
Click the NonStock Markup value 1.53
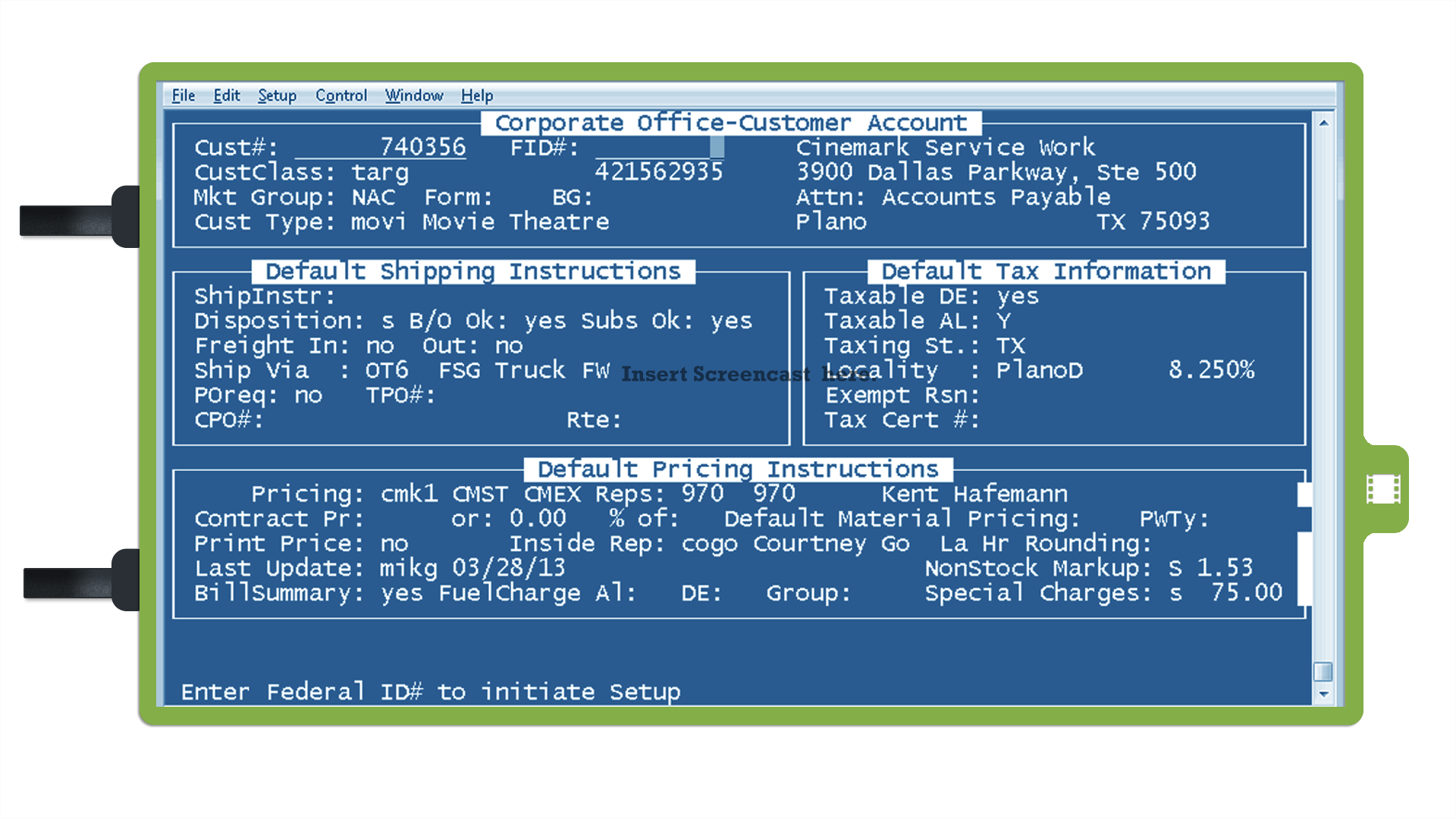pos(1225,568)
